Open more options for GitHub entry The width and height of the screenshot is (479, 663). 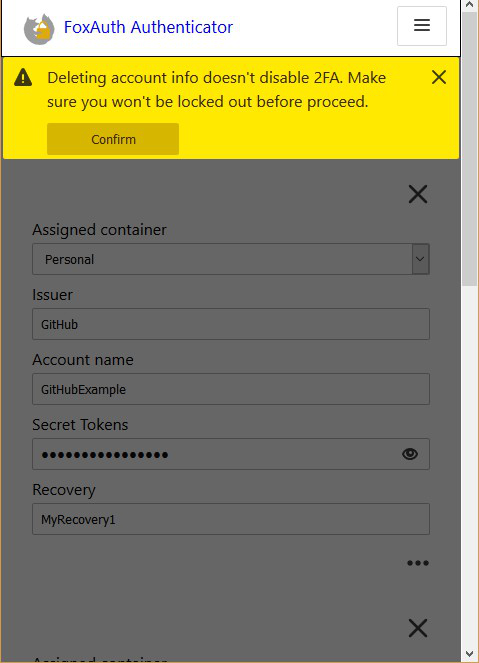418,563
